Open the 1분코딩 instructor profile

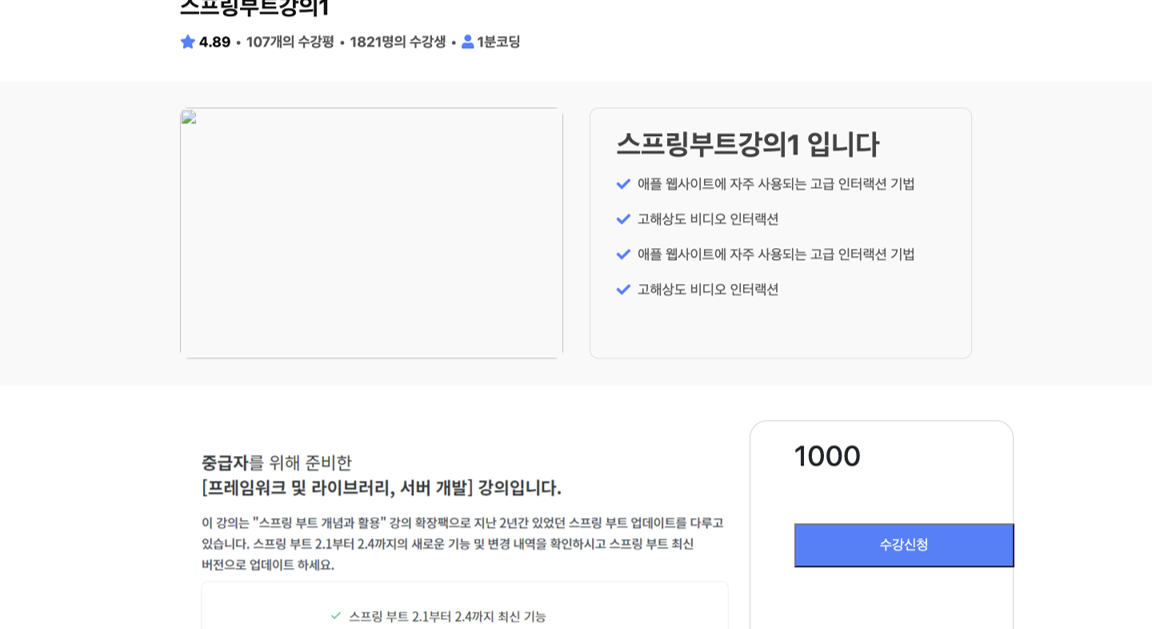pyautogui.click(x=498, y=42)
